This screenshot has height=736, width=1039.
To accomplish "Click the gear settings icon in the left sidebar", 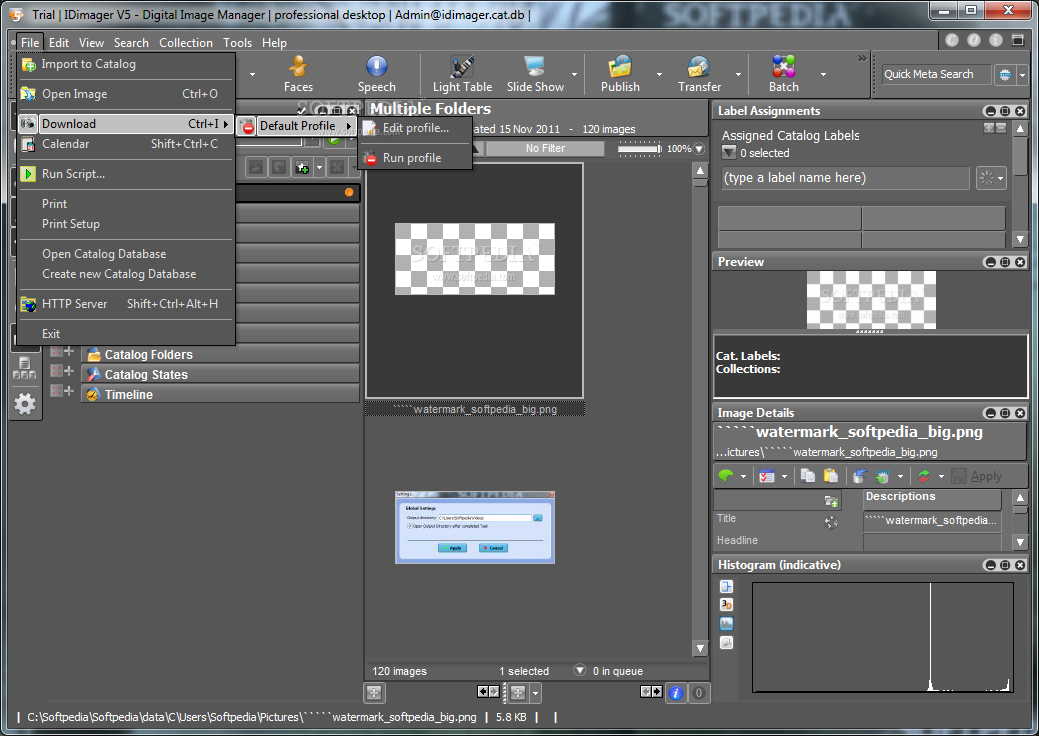I will [x=25, y=403].
